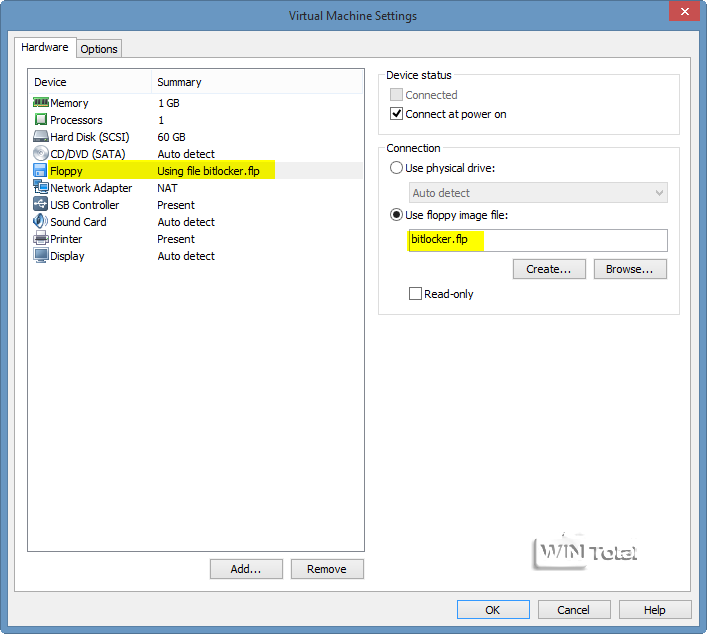Select the CD/DVD (SATA) disc icon

pyautogui.click(x=41, y=153)
